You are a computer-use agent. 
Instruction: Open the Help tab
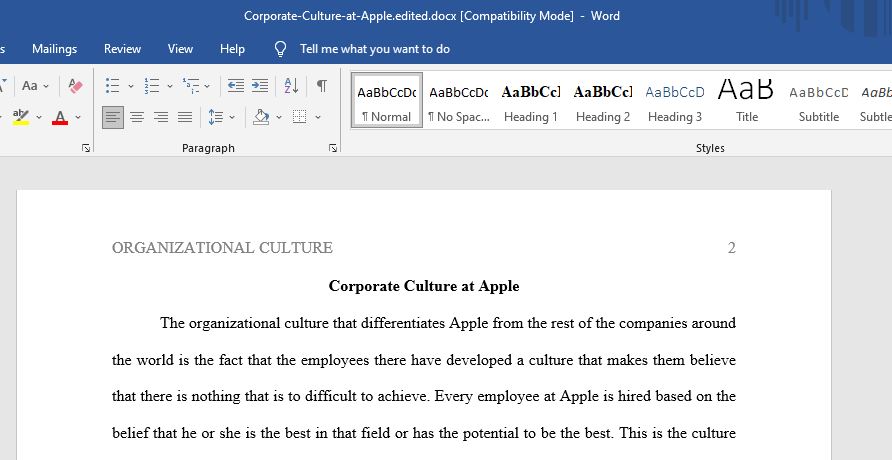click(x=232, y=49)
